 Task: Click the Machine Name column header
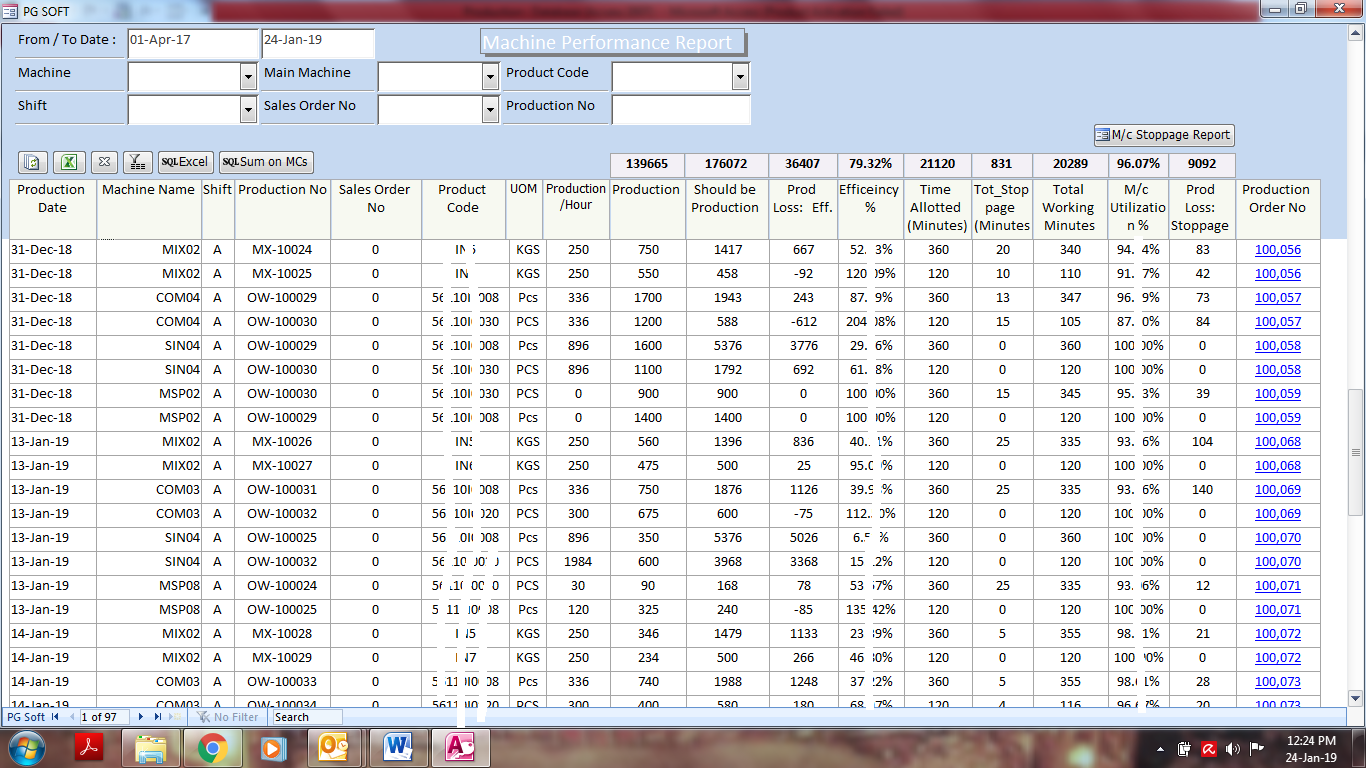(148, 209)
